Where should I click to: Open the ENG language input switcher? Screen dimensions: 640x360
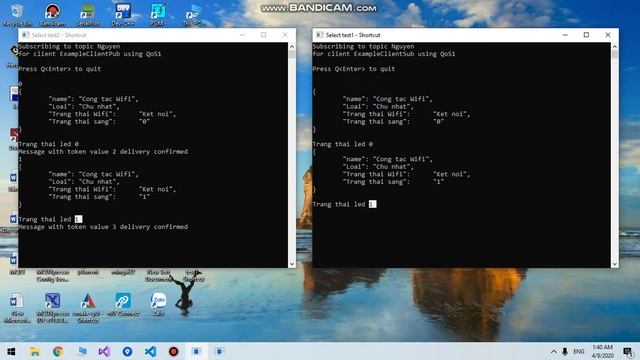(x=578, y=351)
